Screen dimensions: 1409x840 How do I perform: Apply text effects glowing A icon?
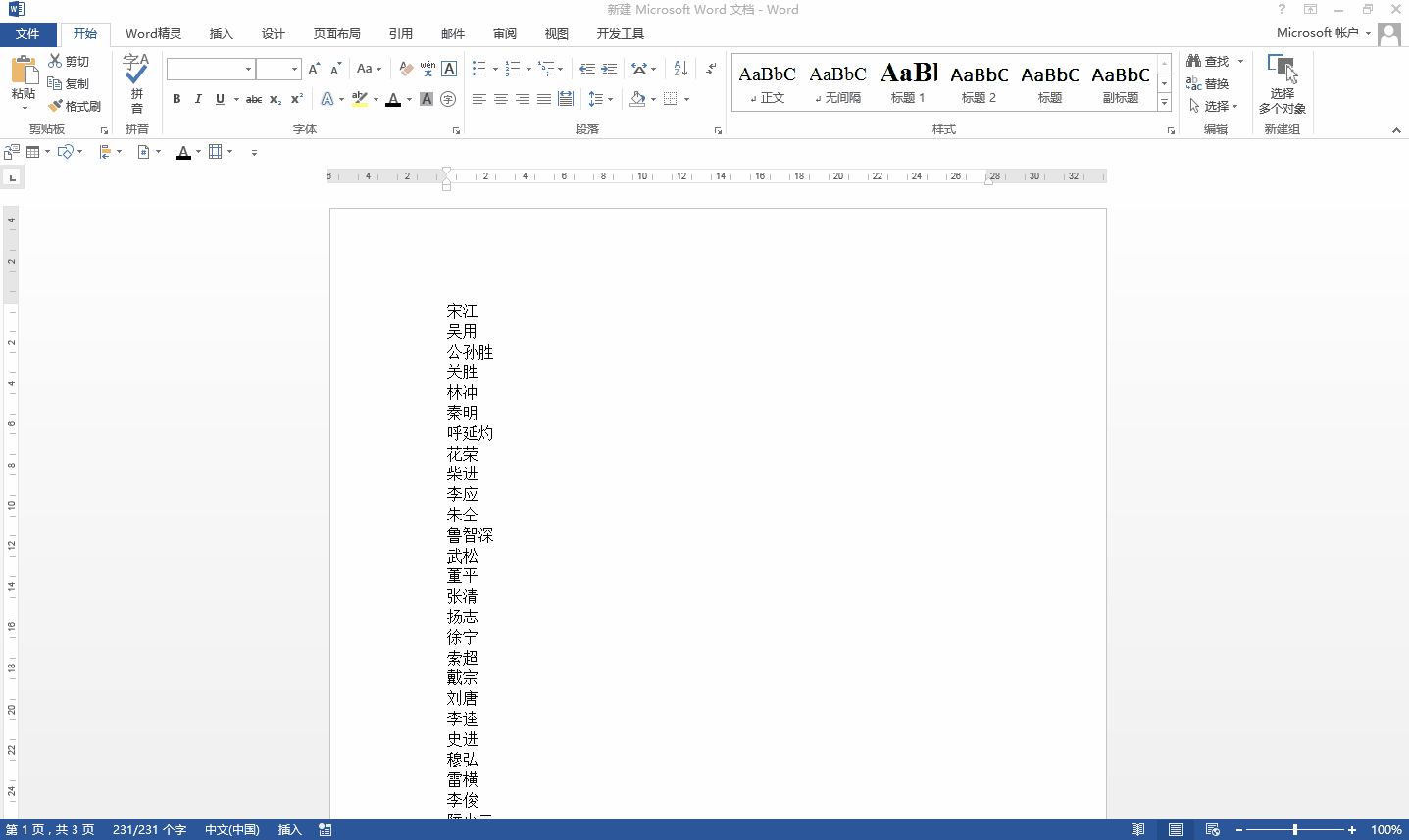coord(327,99)
